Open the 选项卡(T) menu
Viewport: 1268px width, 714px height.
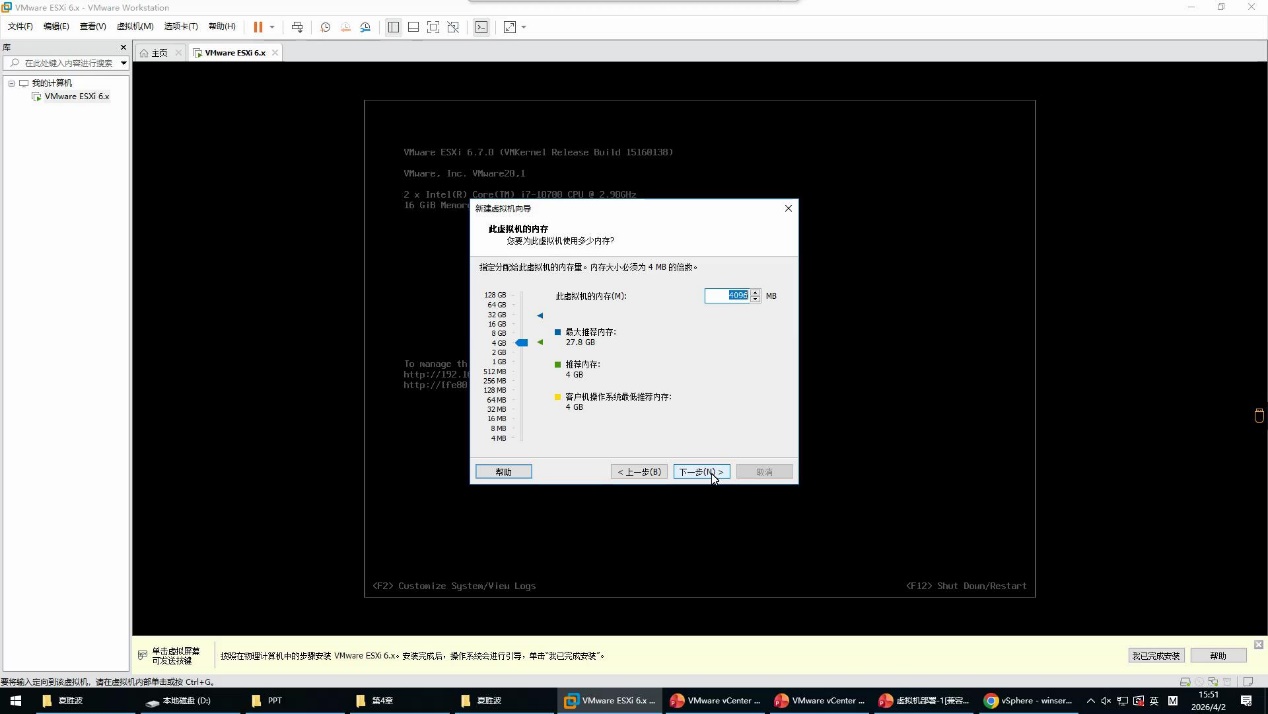tap(181, 27)
